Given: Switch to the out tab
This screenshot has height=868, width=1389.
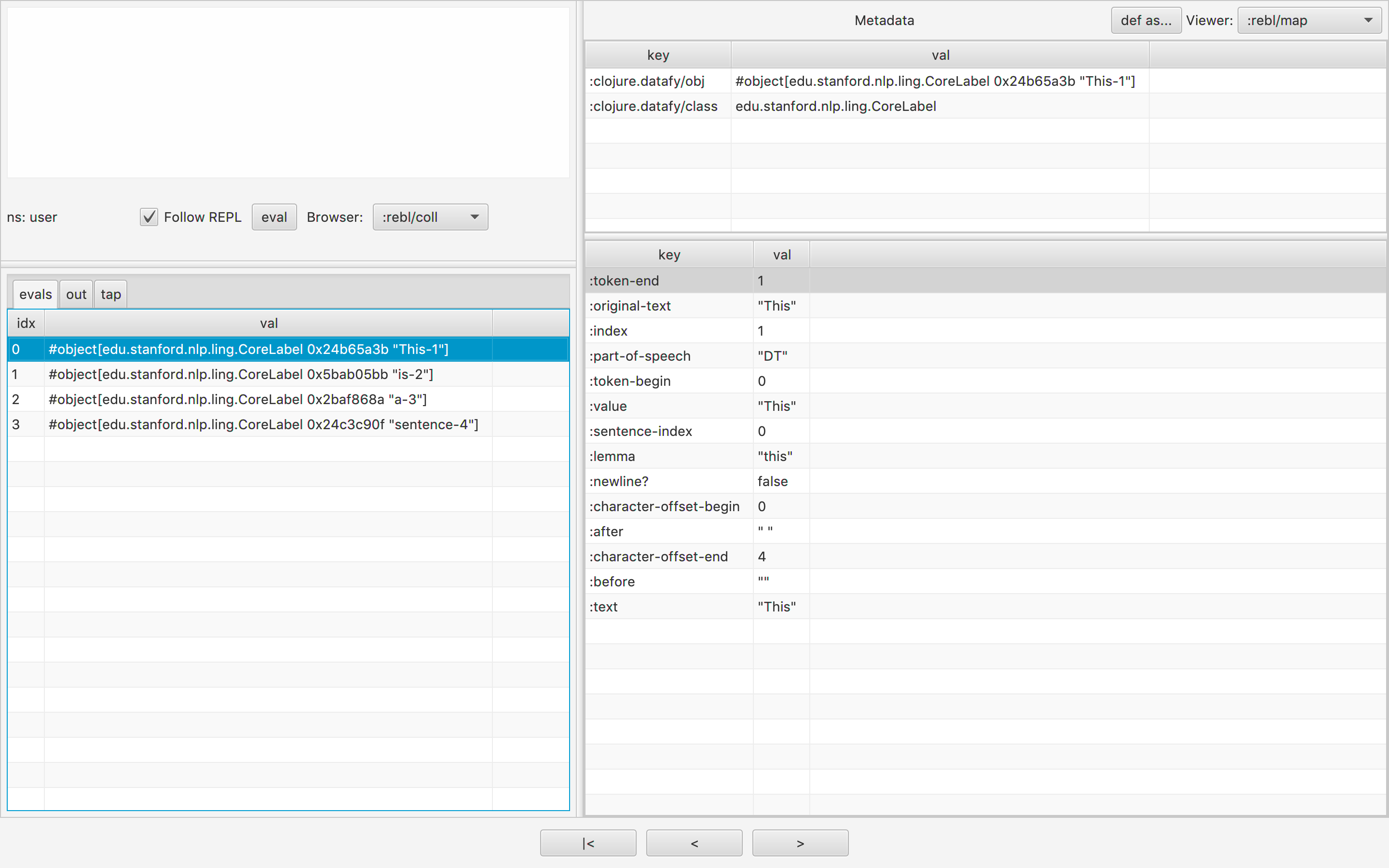Looking at the screenshot, I should click(x=76, y=295).
